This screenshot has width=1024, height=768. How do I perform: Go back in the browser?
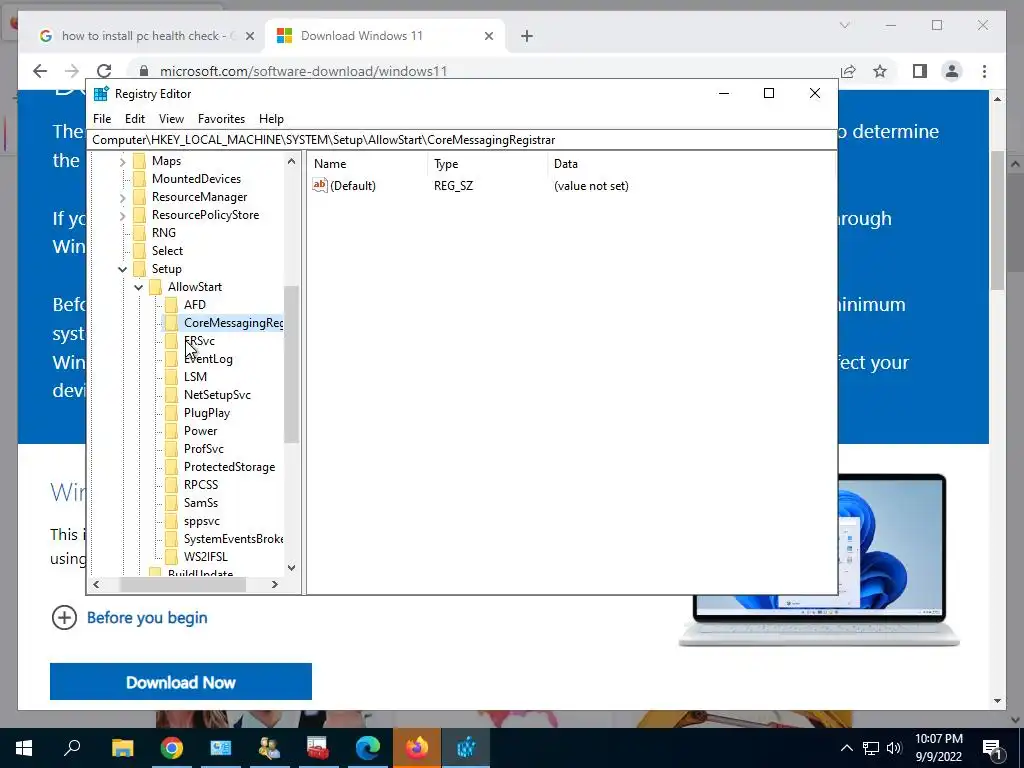[40, 71]
